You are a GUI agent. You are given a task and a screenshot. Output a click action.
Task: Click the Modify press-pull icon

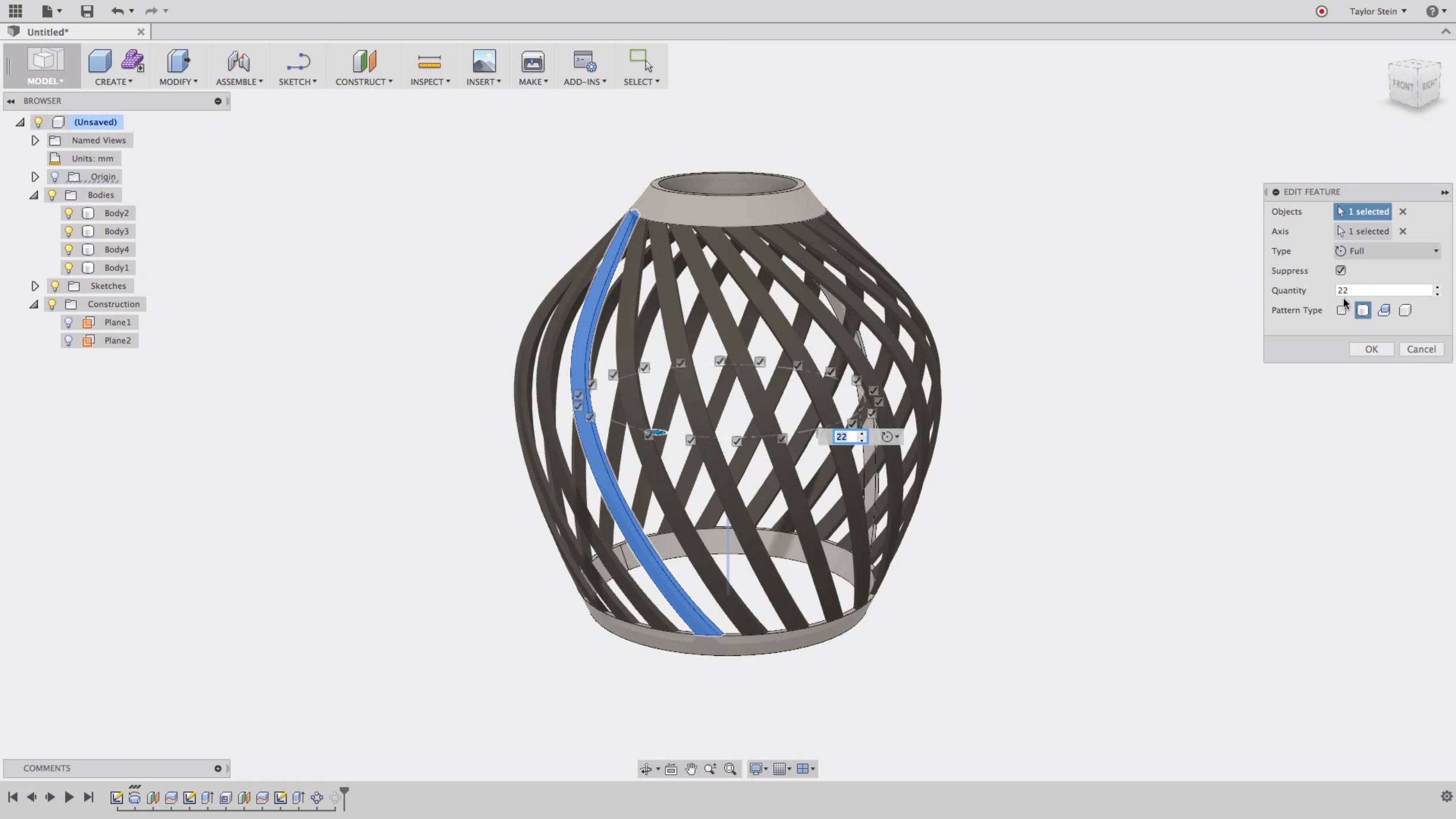point(178,61)
